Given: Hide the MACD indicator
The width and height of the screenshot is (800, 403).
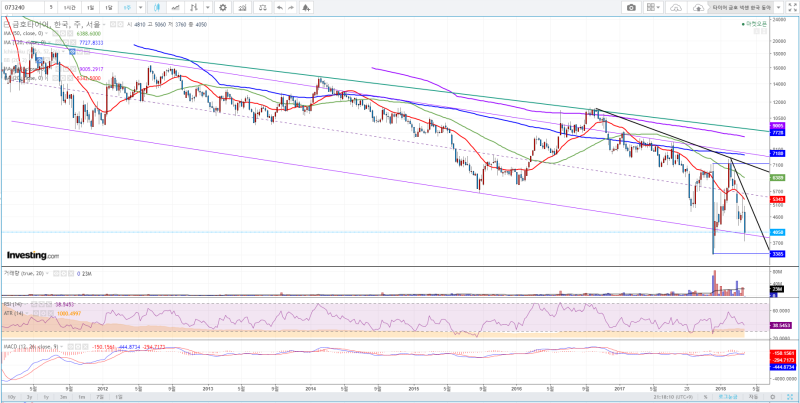Looking at the screenshot, I should [70, 347].
